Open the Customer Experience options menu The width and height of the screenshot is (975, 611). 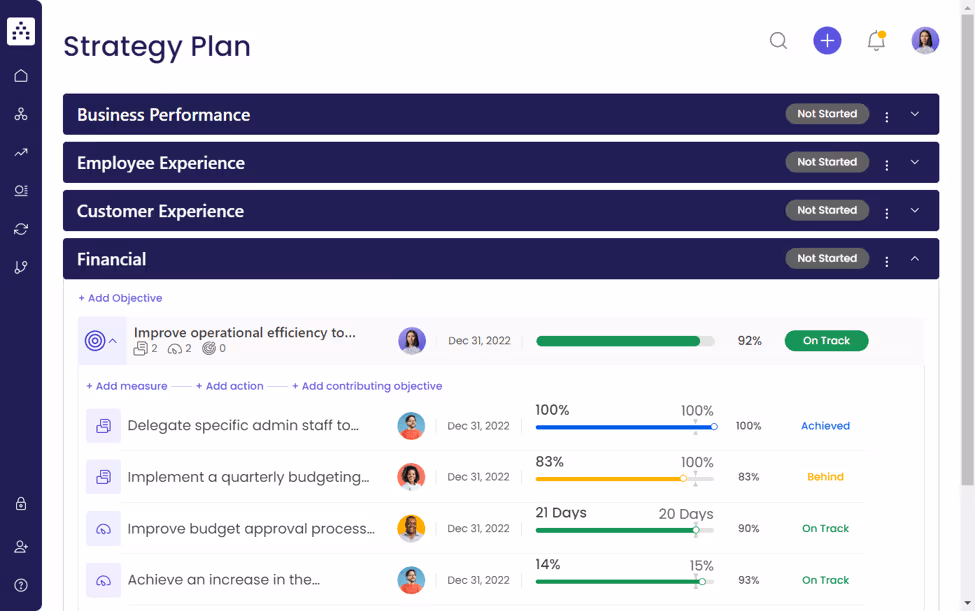pyautogui.click(x=886, y=210)
